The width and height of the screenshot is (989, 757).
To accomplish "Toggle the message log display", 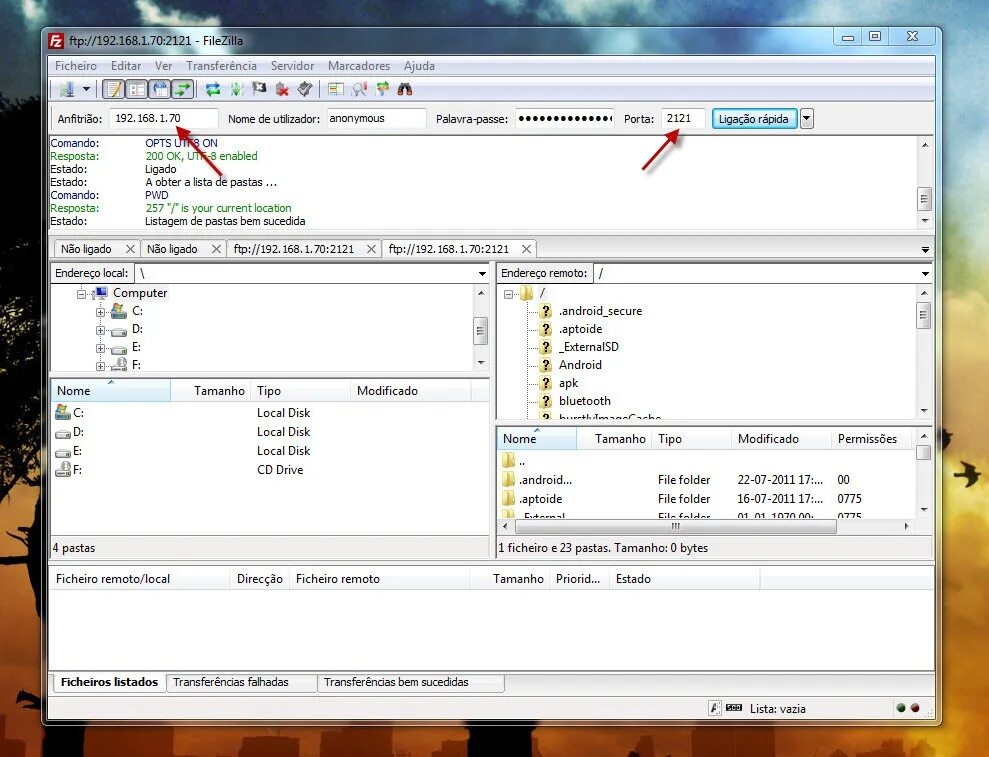I will (x=114, y=90).
